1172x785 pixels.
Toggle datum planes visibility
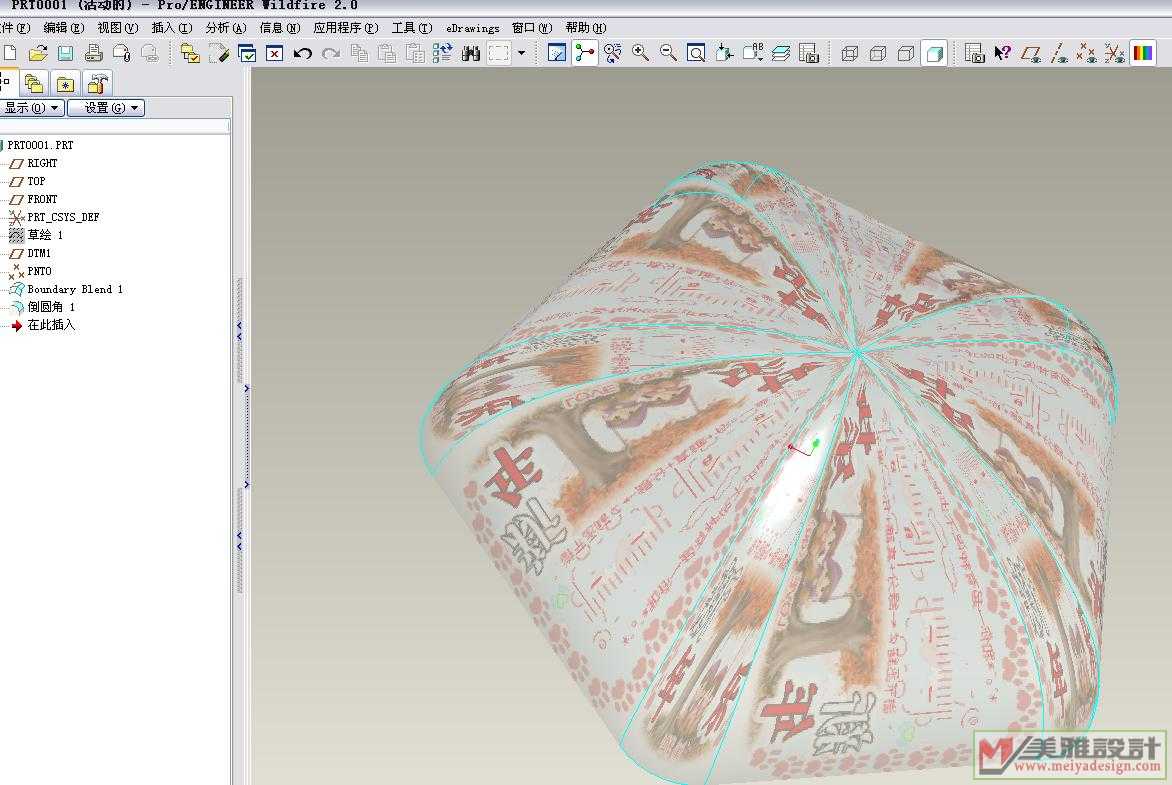point(1031,53)
